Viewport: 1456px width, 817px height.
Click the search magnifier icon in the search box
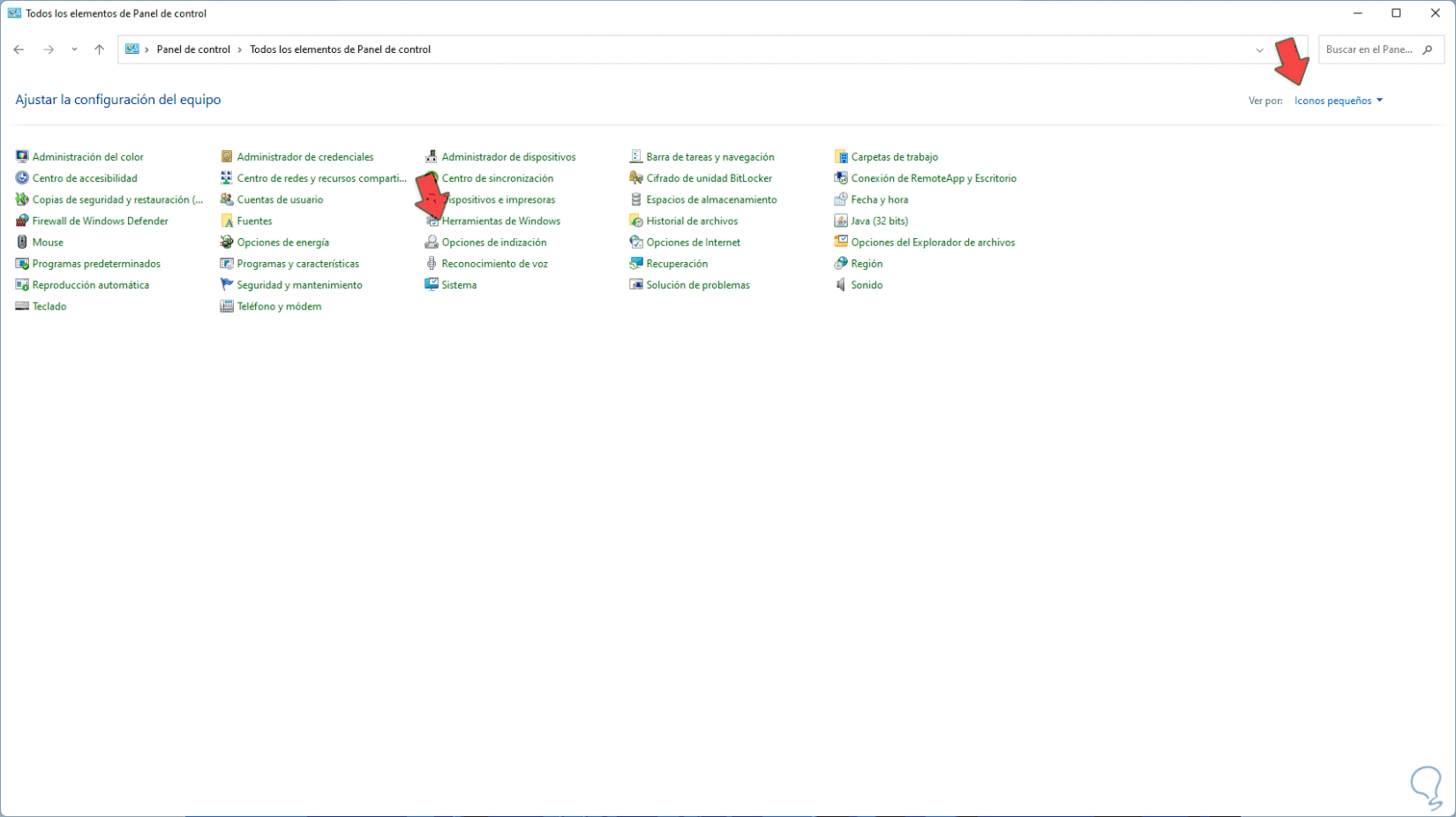(1428, 49)
